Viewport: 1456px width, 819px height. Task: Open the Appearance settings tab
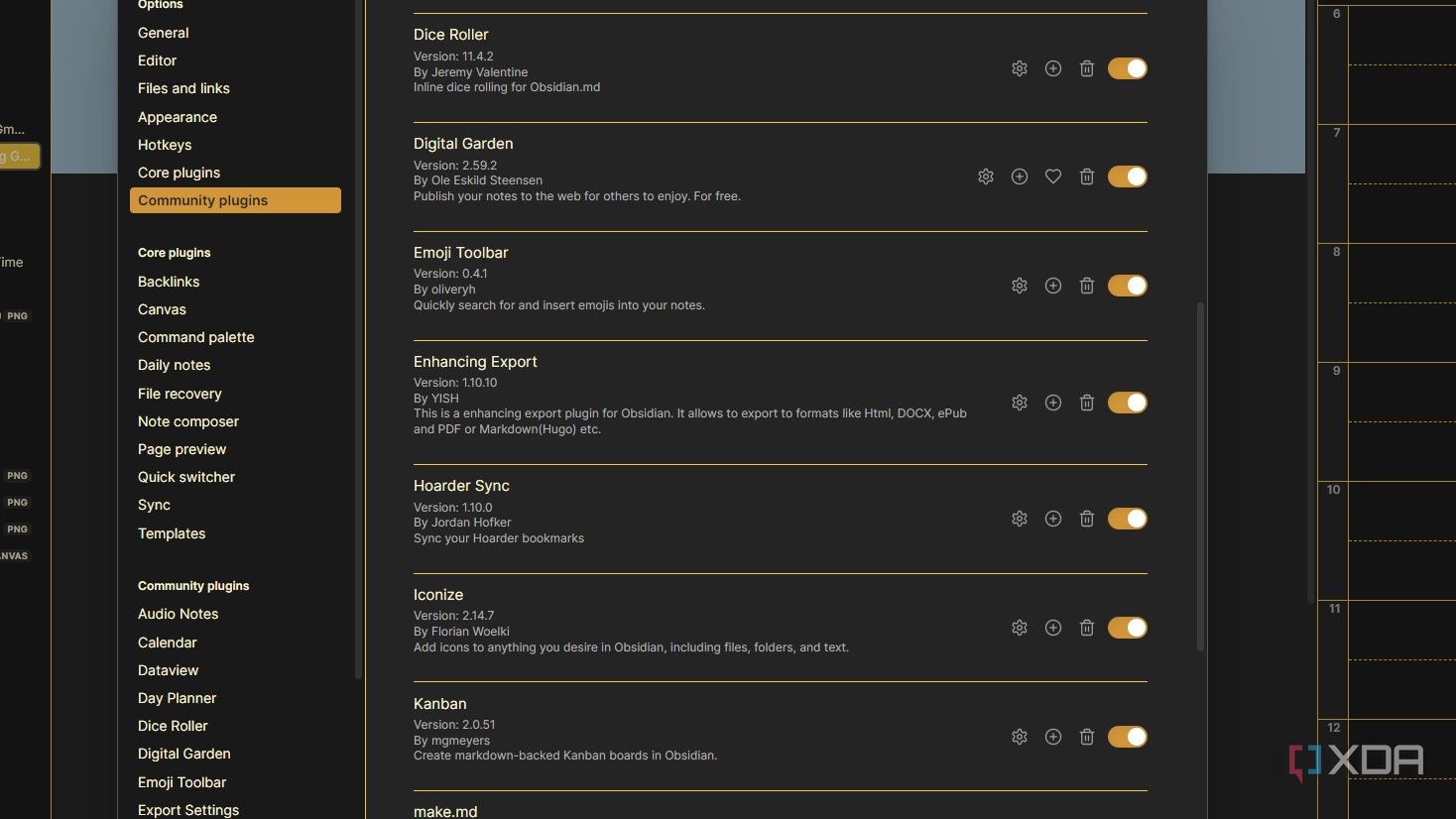(x=178, y=117)
